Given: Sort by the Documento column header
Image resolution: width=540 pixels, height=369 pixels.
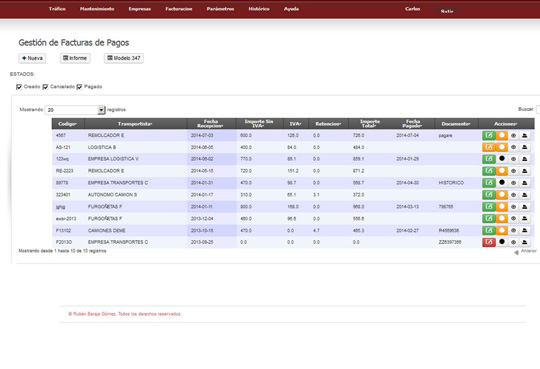Looking at the screenshot, I should (456, 124).
